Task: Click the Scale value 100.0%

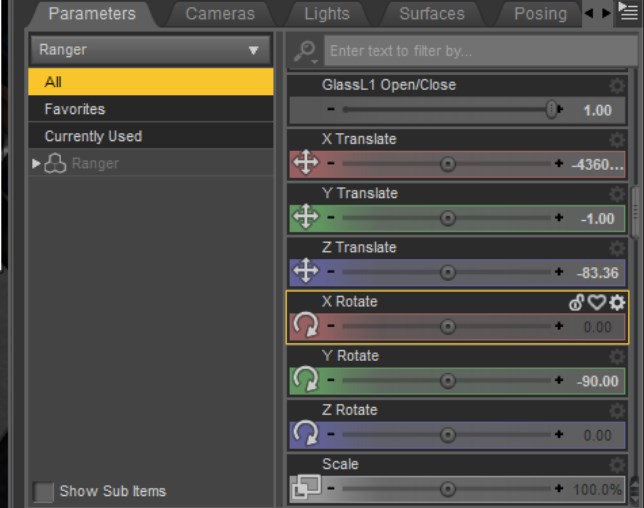Action: pos(597,490)
